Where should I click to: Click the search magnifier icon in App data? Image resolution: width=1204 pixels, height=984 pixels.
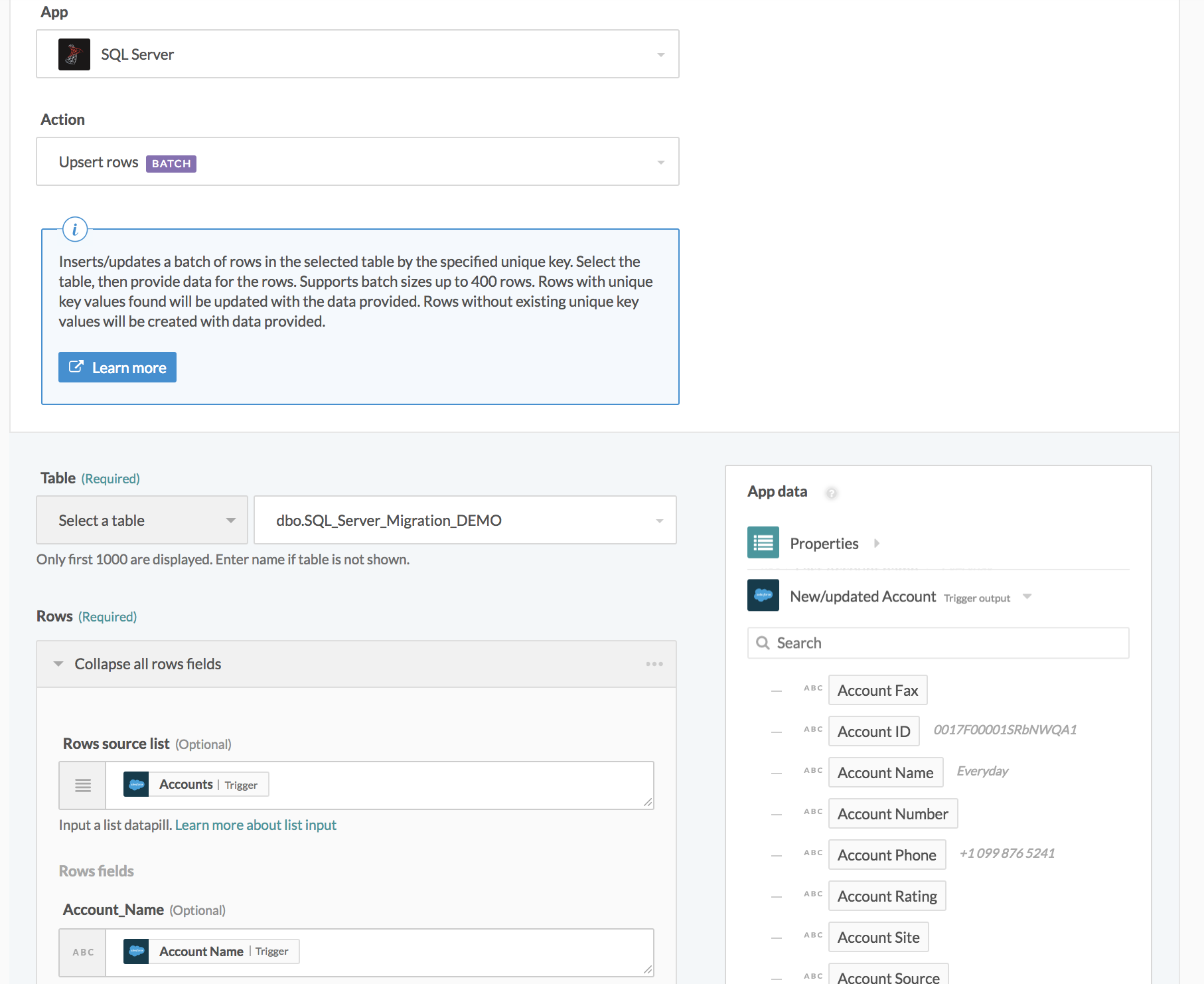762,643
